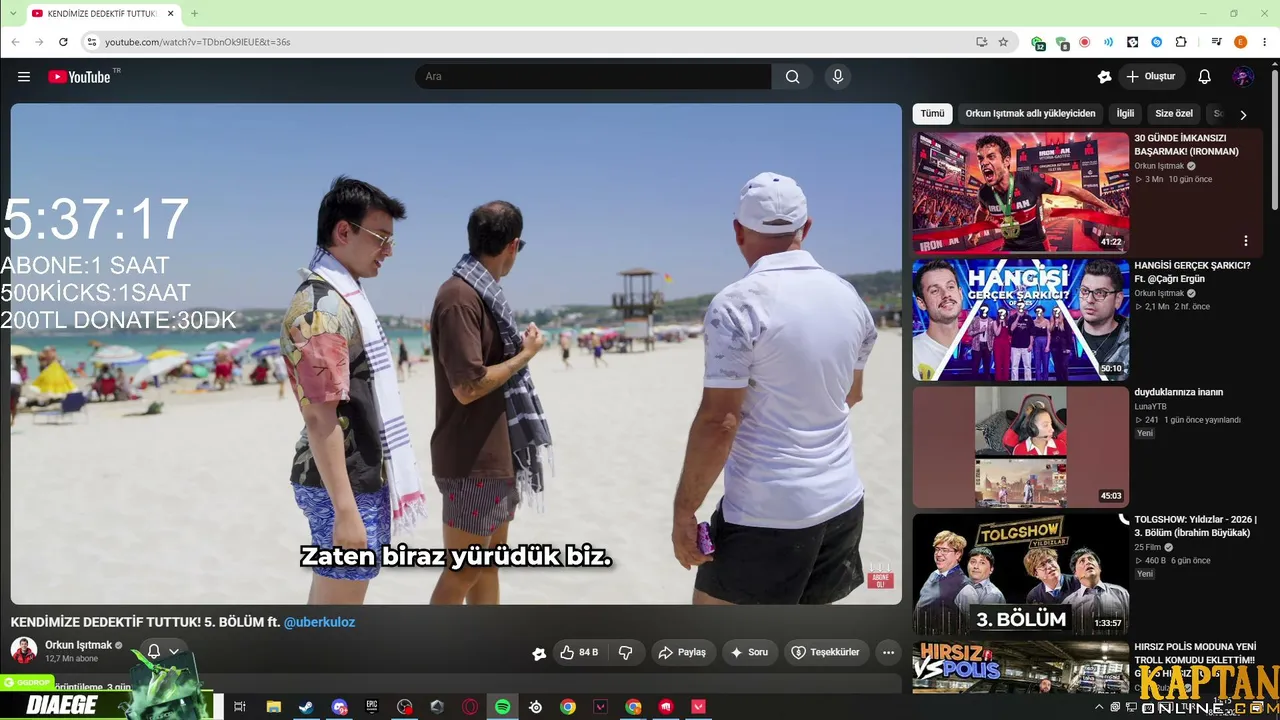Click the YouTube search field 'Ara'

tap(593, 77)
